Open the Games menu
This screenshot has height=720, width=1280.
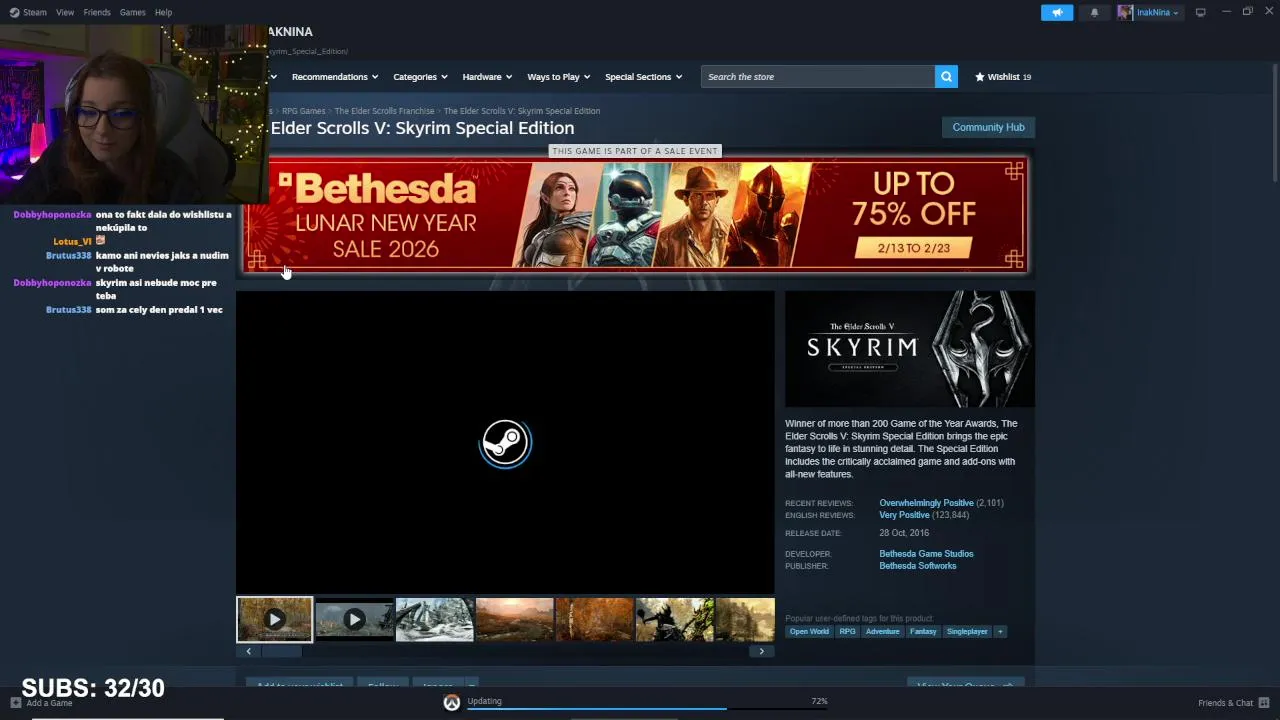coord(132,12)
